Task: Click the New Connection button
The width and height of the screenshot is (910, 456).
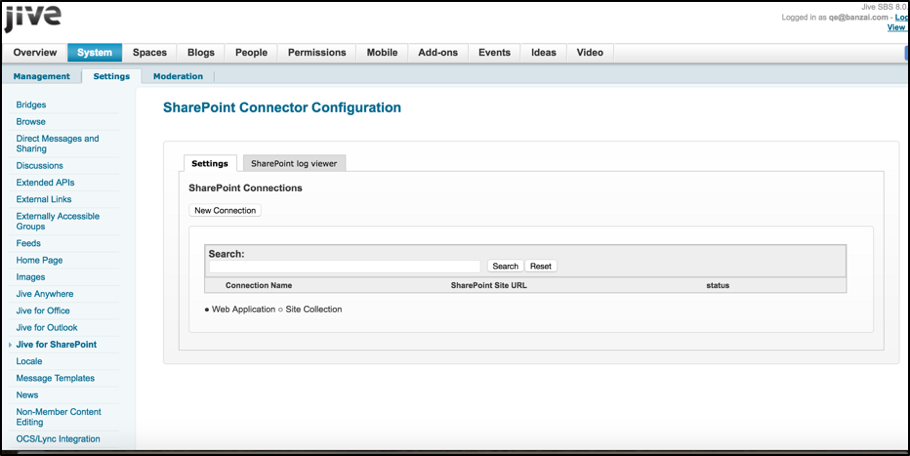Action: (x=225, y=210)
